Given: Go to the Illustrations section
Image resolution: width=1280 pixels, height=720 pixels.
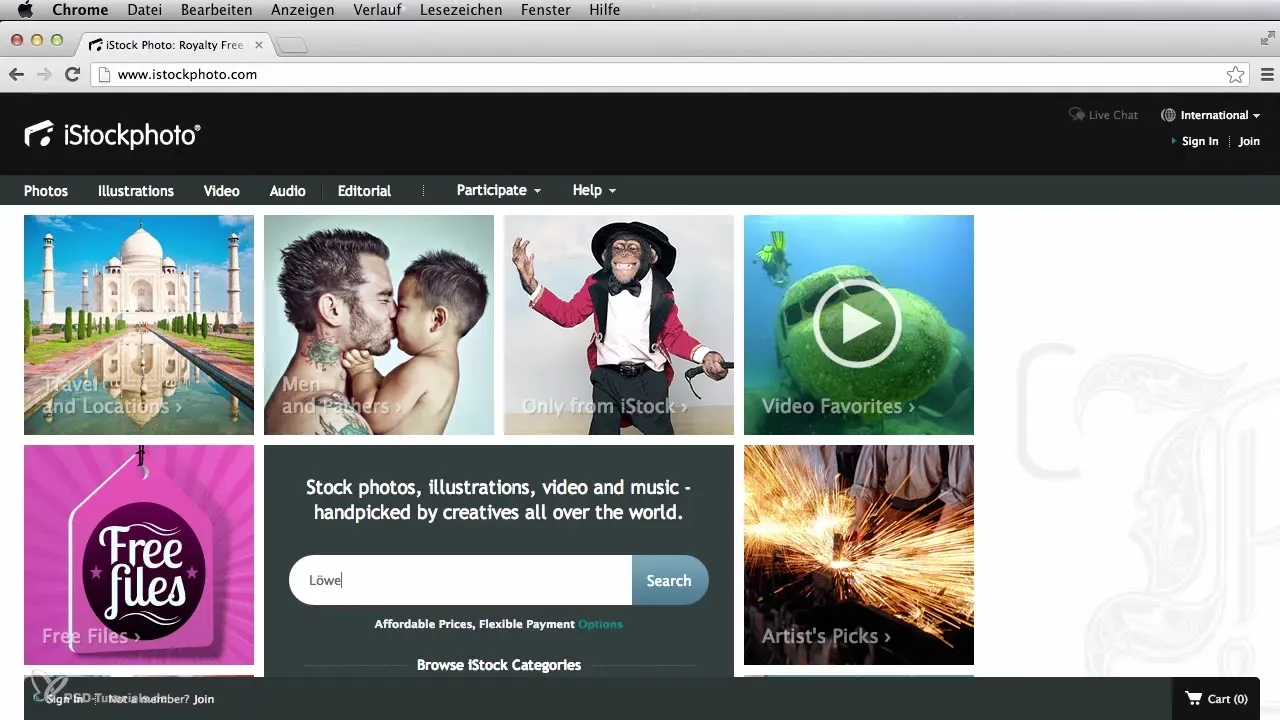Looking at the screenshot, I should click(136, 191).
